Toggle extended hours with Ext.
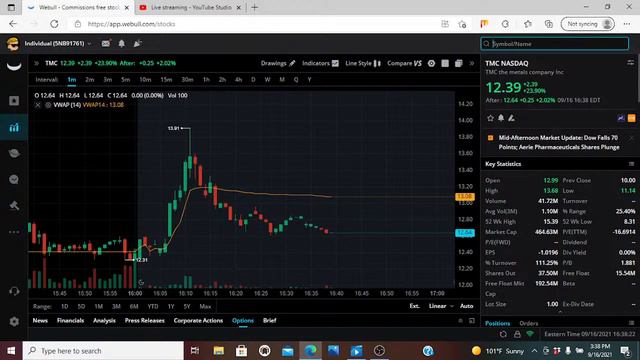The height and width of the screenshot is (360, 640). tap(414, 306)
